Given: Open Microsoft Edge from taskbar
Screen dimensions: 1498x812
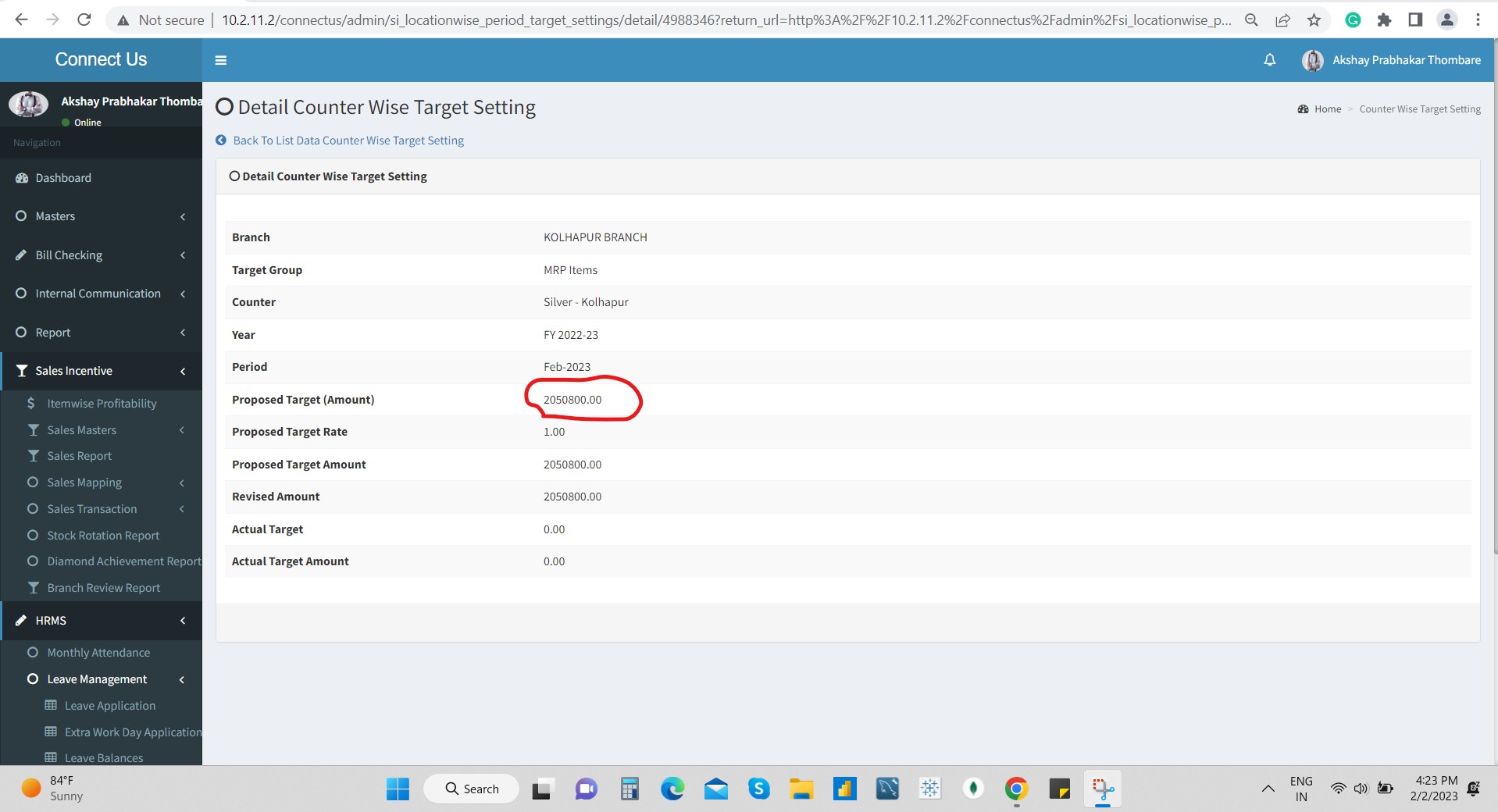Looking at the screenshot, I should [x=672, y=789].
